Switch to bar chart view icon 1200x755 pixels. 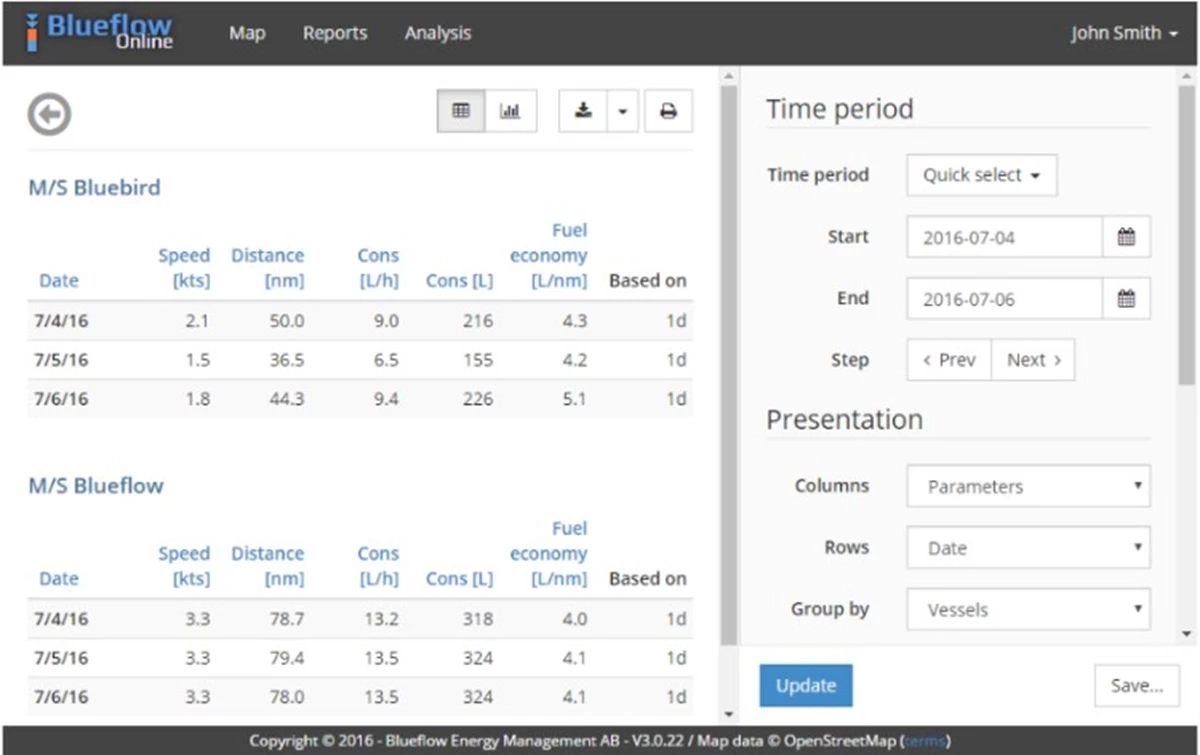coord(511,111)
